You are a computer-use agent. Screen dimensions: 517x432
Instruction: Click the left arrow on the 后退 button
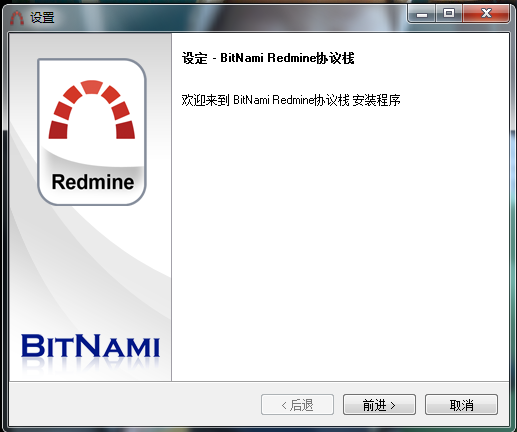[x=284, y=406]
